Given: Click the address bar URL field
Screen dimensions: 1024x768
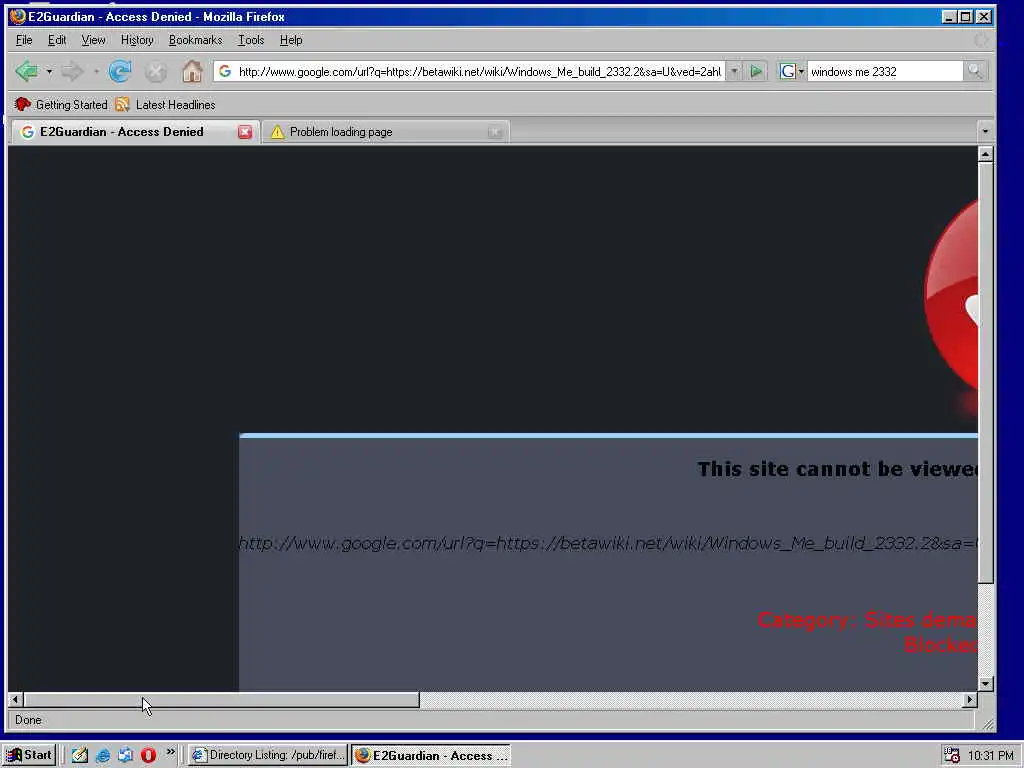Looking at the screenshot, I should (479, 71).
